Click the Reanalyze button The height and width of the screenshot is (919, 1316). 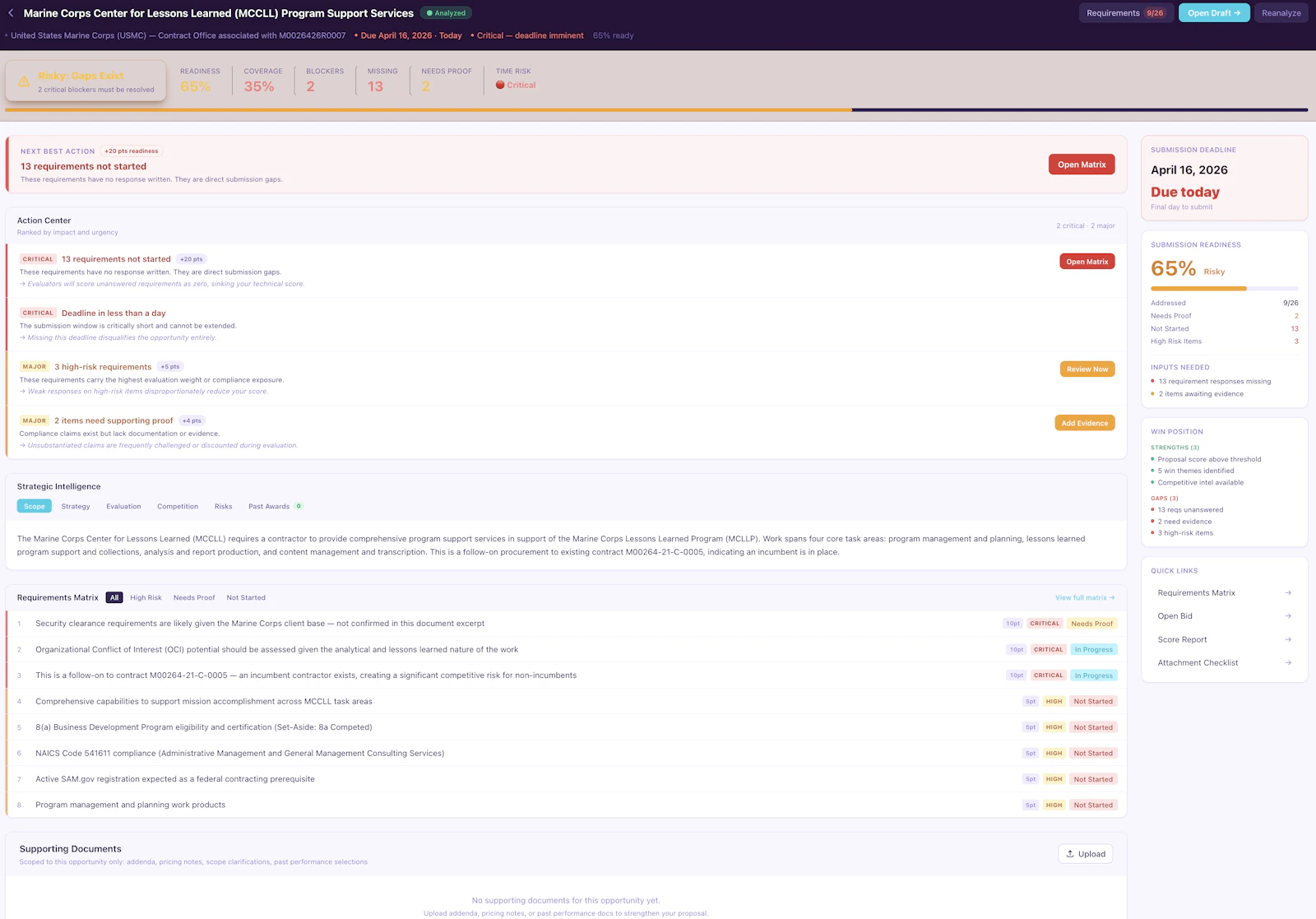coord(1281,13)
